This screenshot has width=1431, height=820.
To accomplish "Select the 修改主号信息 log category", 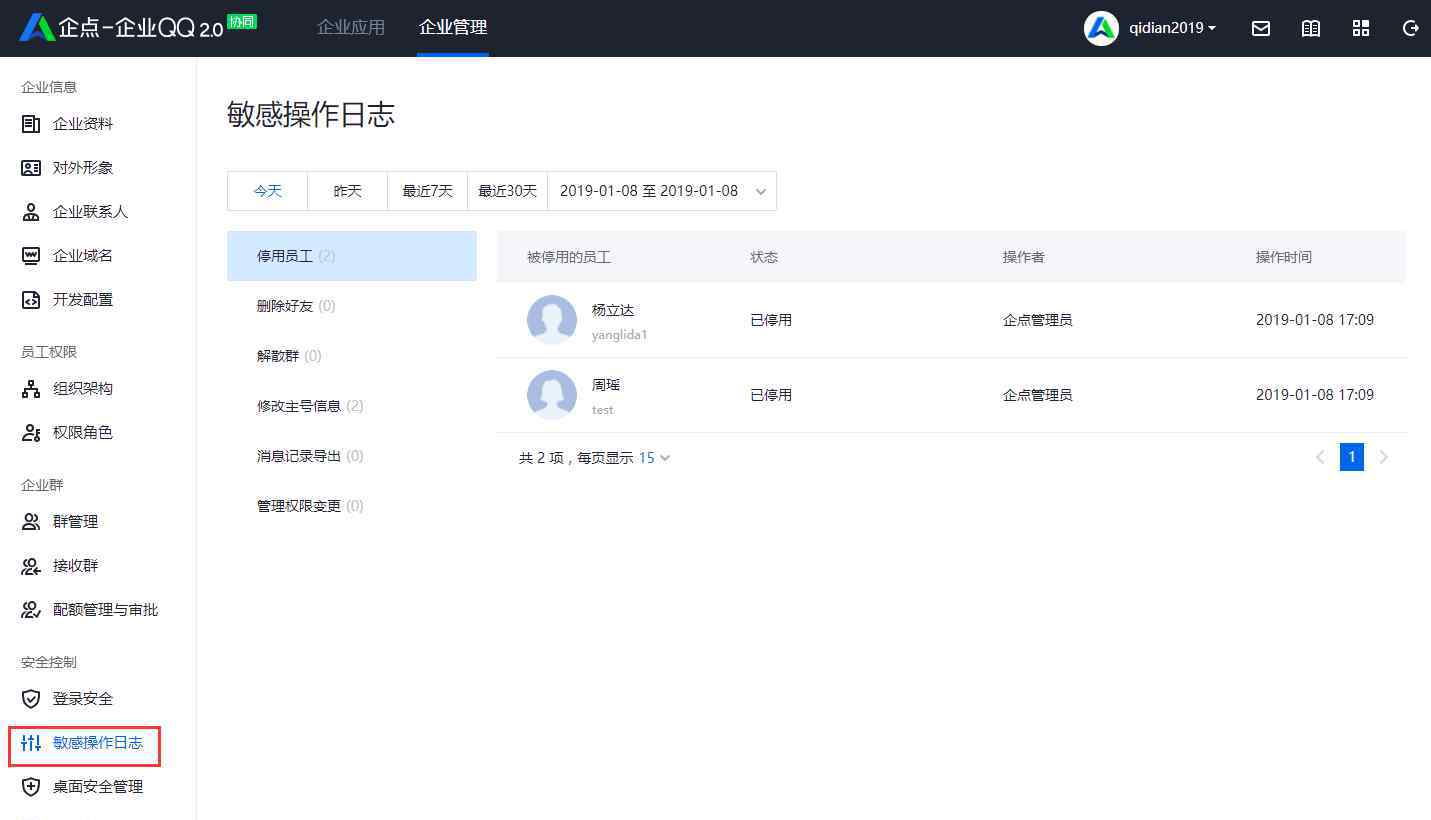I will point(352,406).
